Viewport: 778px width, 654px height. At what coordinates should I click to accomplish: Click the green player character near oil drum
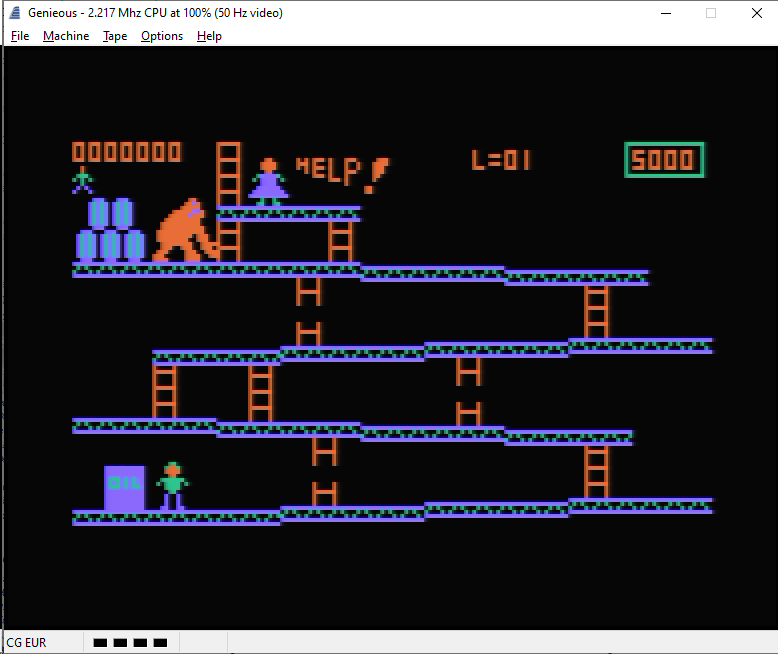(172, 486)
